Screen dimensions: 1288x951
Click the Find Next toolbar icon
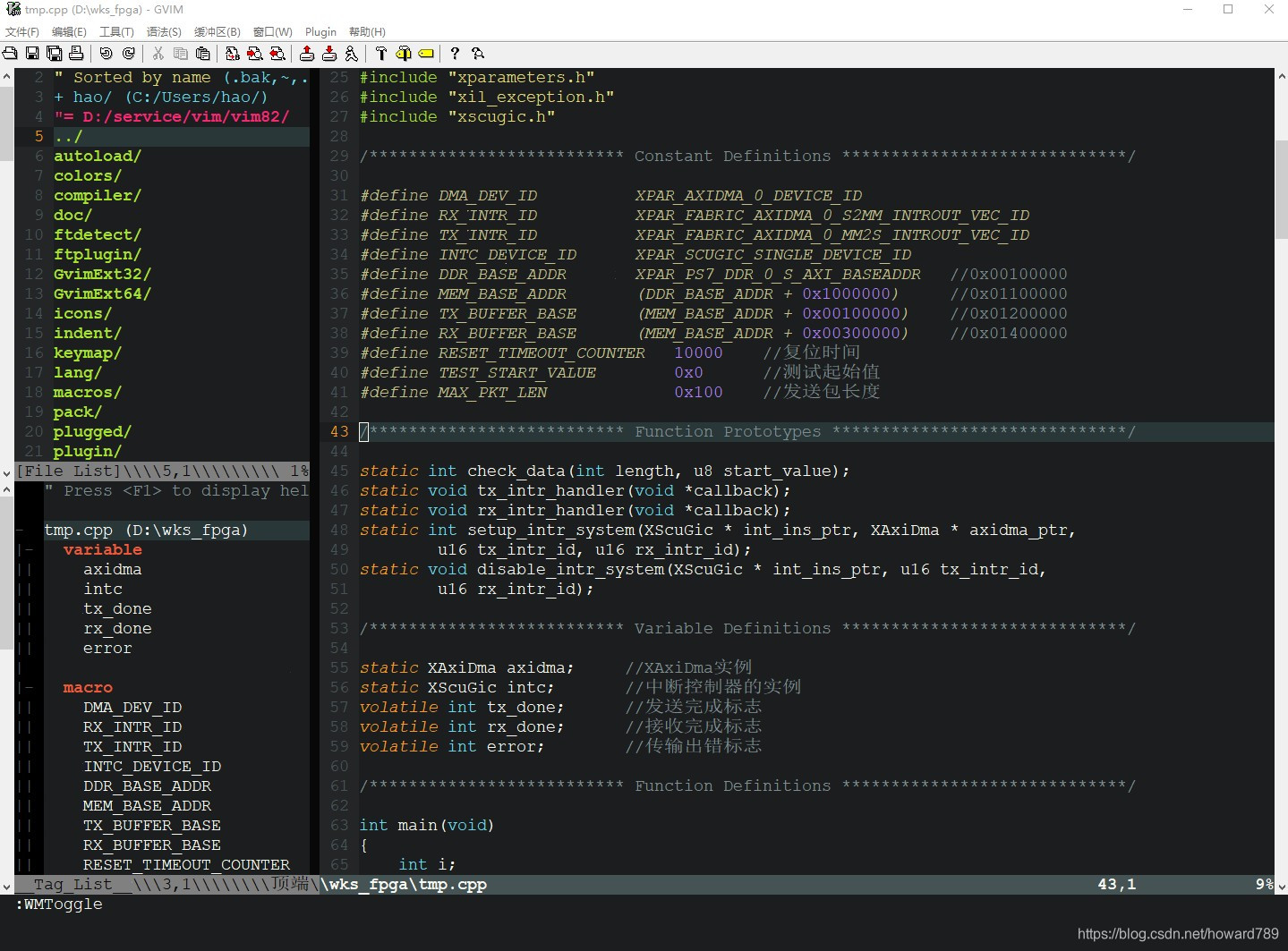click(255, 54)
